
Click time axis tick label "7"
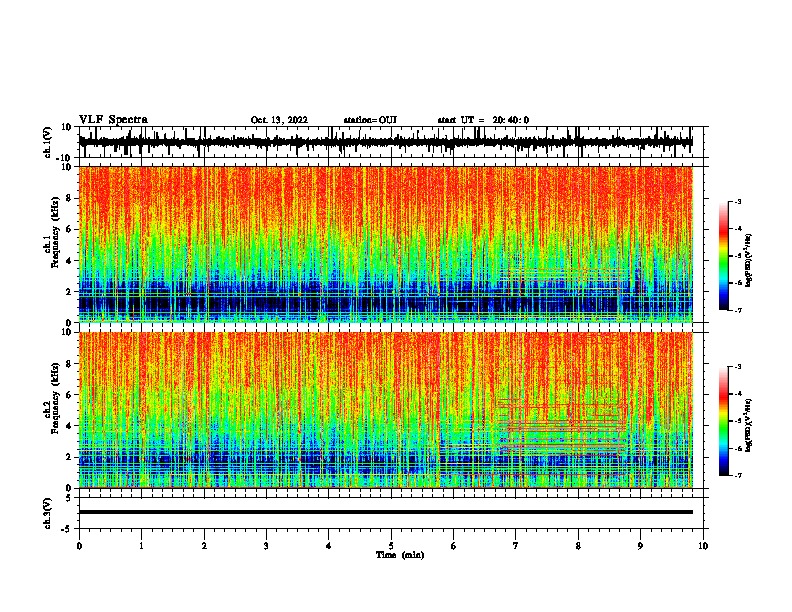516,546
